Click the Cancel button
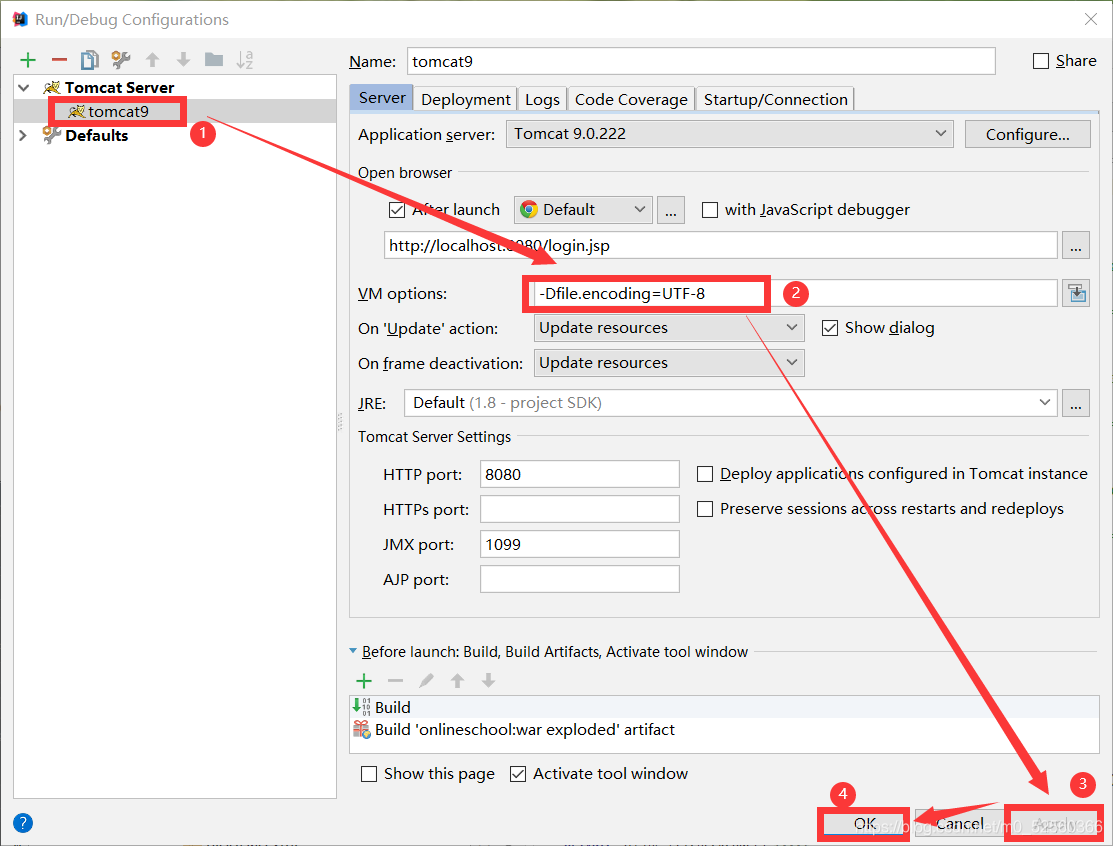Screen dimensions: 1113x846 (x=958, y=824)
